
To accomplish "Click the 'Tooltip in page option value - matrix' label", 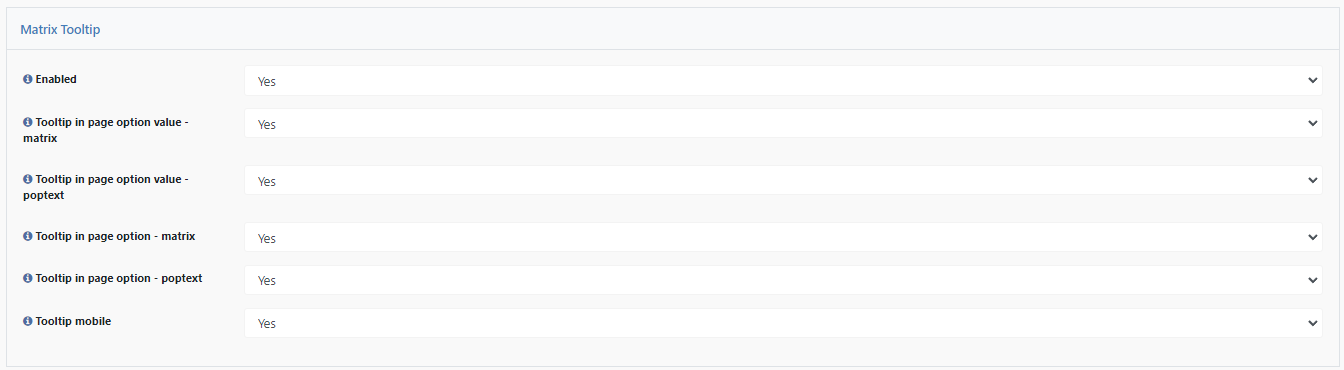I will pos(111,129).
